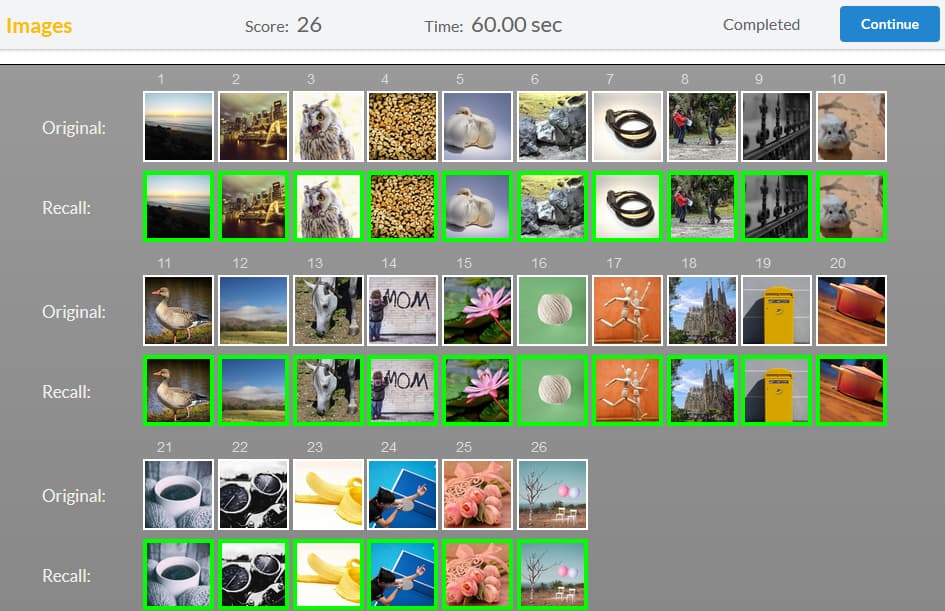
Task: Open the night city skyline in Recall row
Action: (x=254, y=207)
